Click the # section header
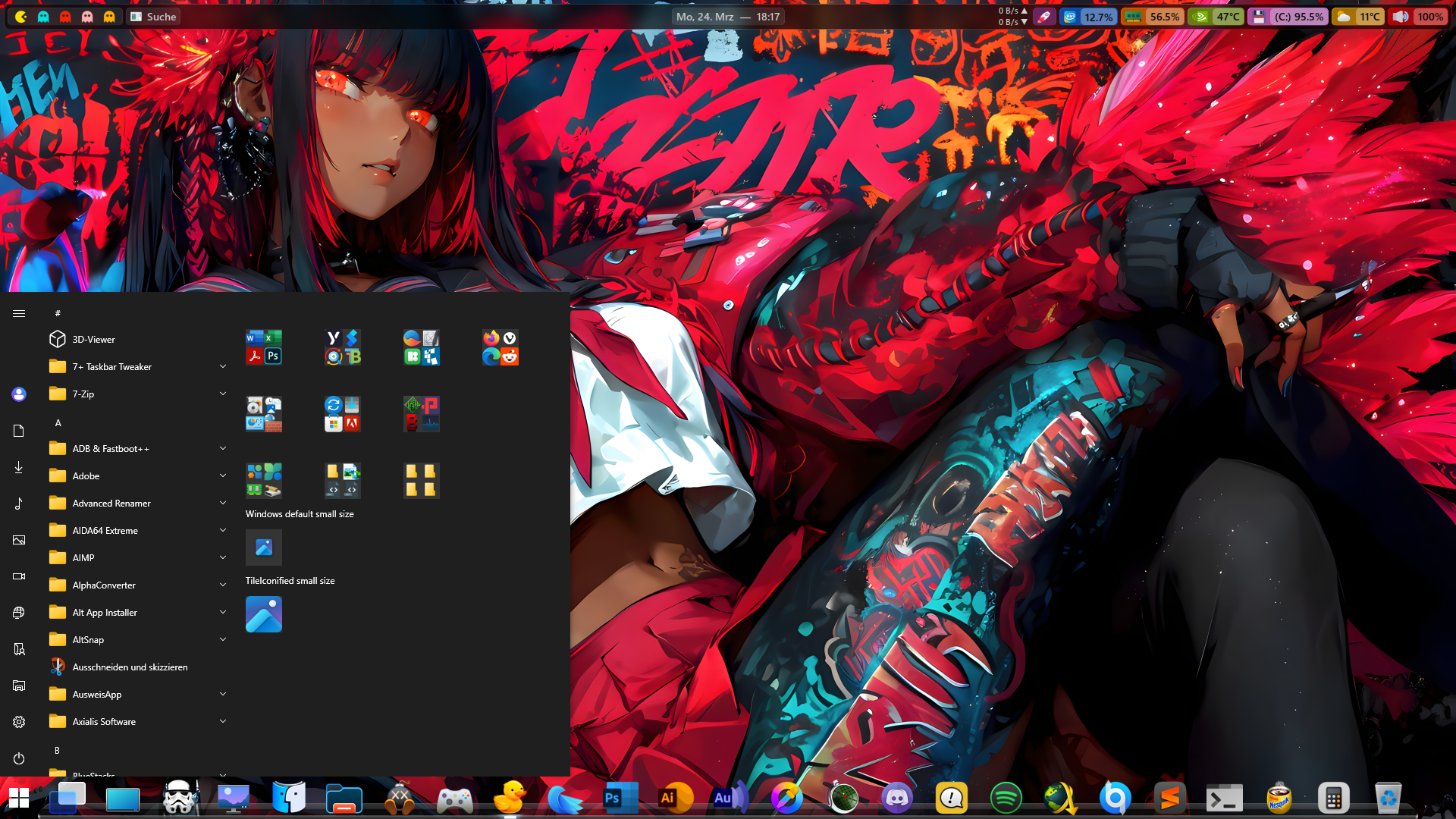The image size is (1456, 819). pyautogui.click(x=58, y=313)
